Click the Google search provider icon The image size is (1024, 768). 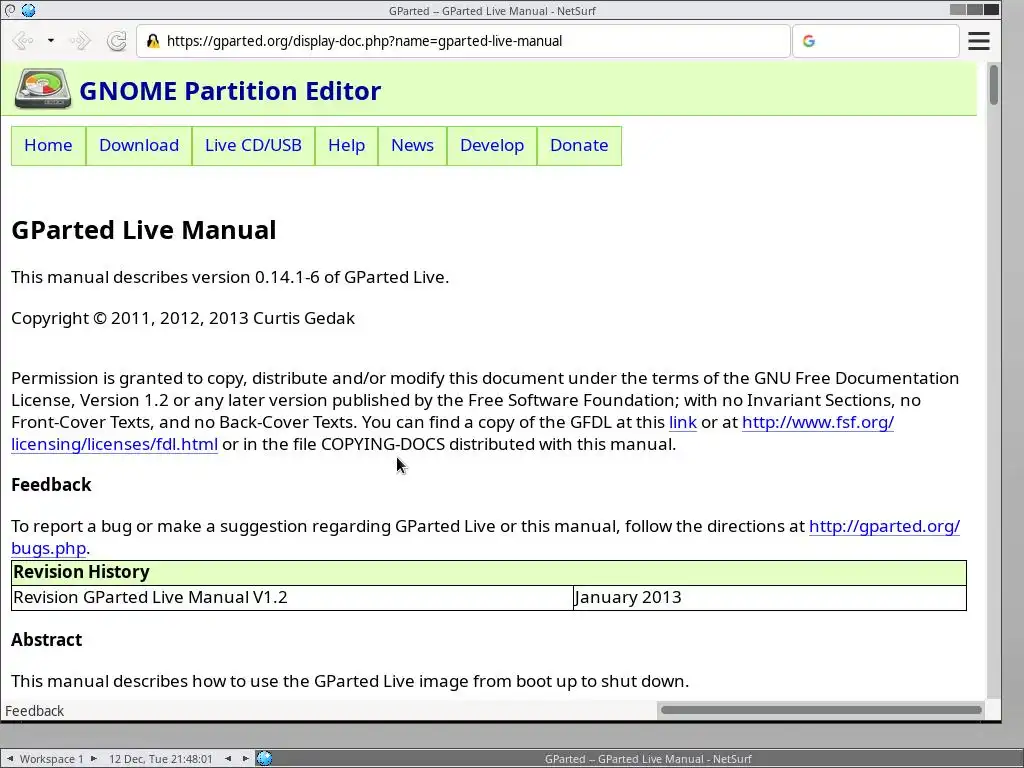pos(808,41)
